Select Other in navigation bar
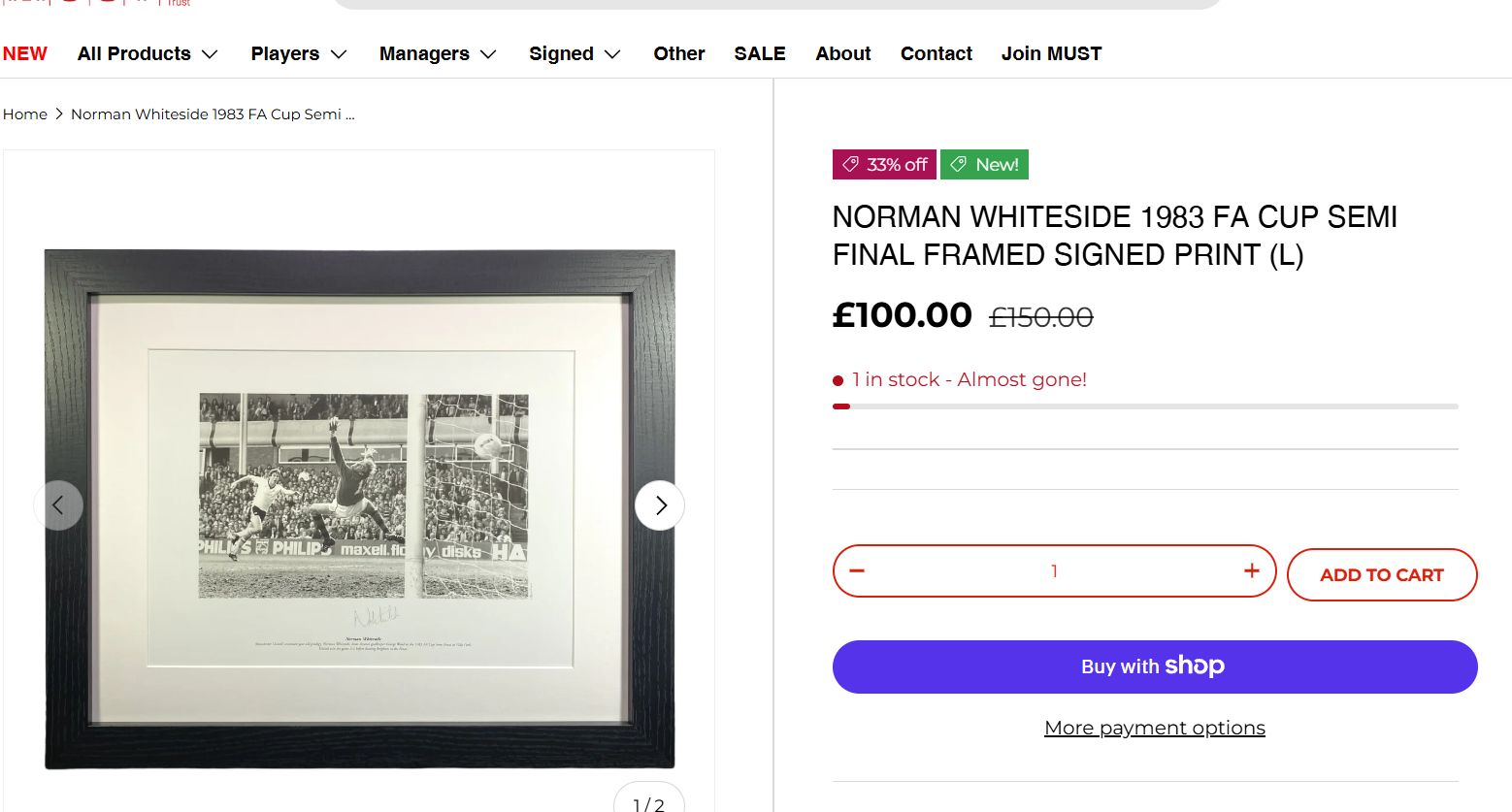 pos(679,54)
